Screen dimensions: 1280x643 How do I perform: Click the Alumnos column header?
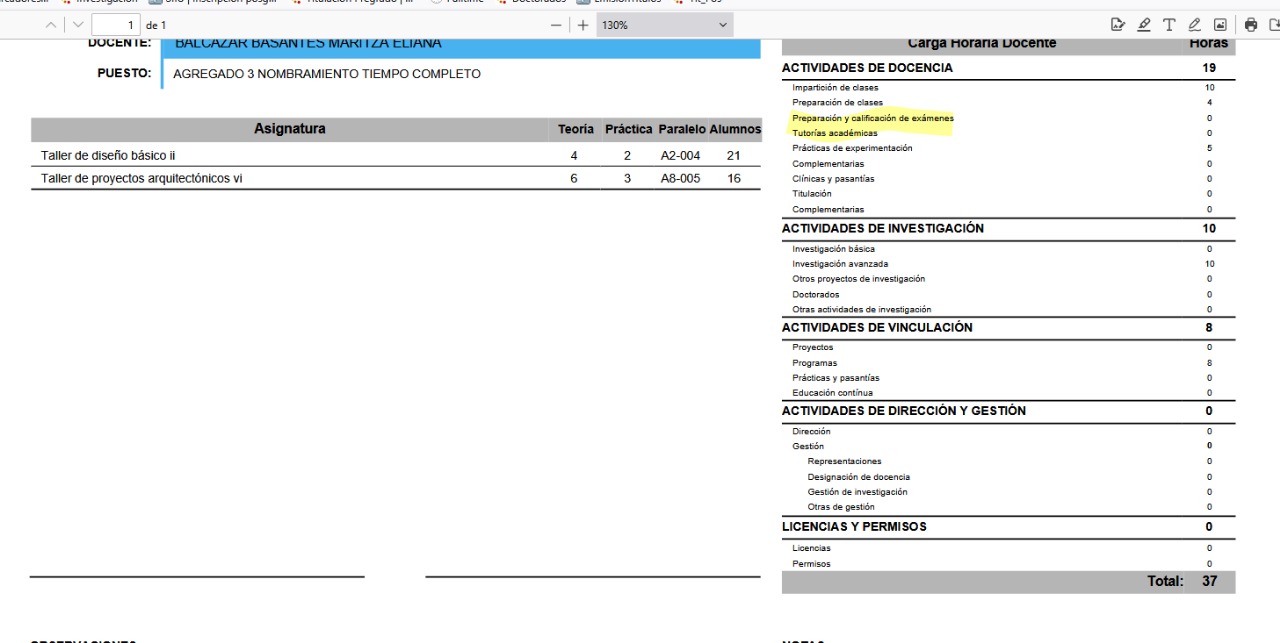pos(735,129)
